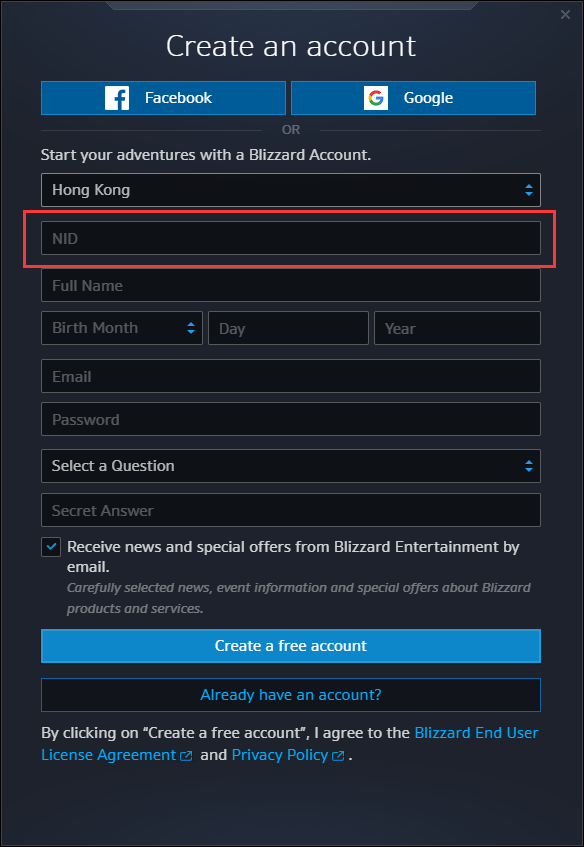Click the external link icon after License Agreement

pos(186,756)
